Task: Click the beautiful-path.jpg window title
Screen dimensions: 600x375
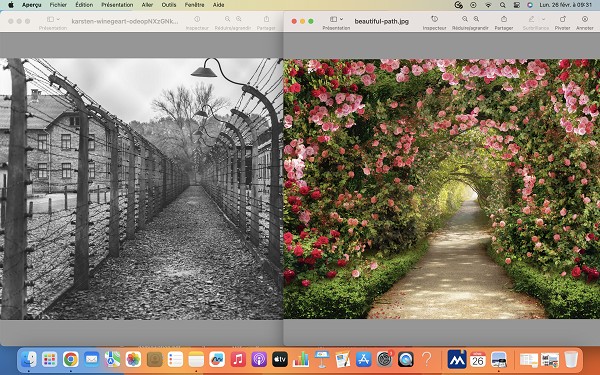Action: (x=382, y=21)
